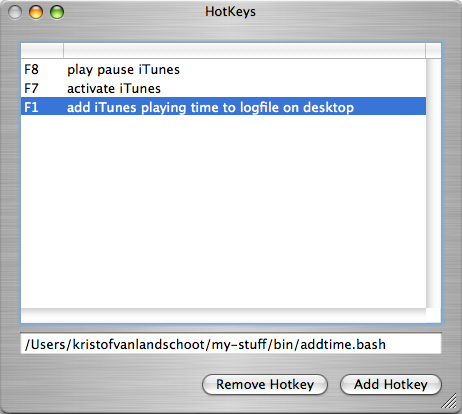Minimize the HotKeys window with yellow button
462x414 pixels.
pos(36,12)
